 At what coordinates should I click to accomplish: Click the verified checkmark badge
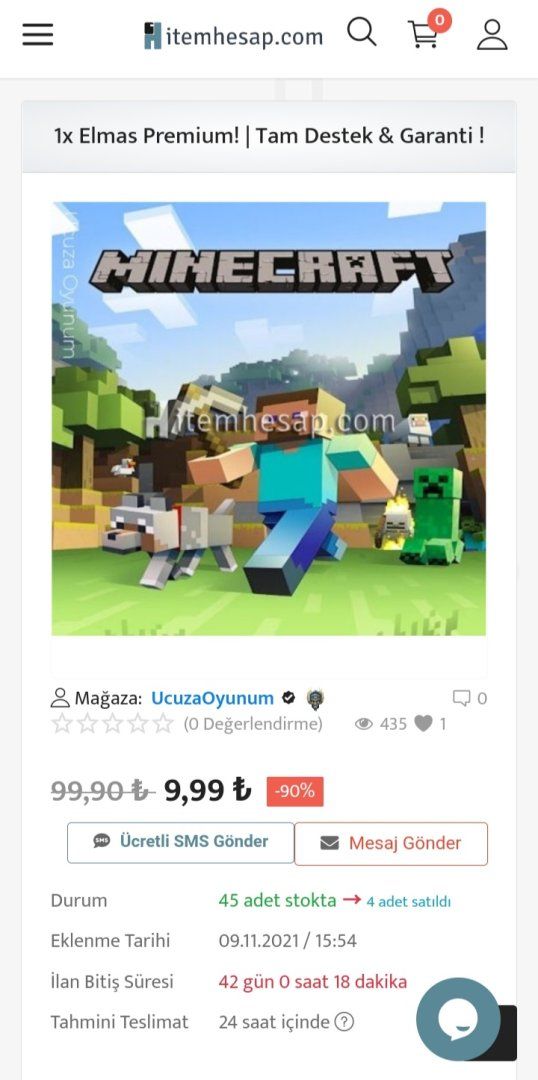pyautogui.click(x=289, y=698)
